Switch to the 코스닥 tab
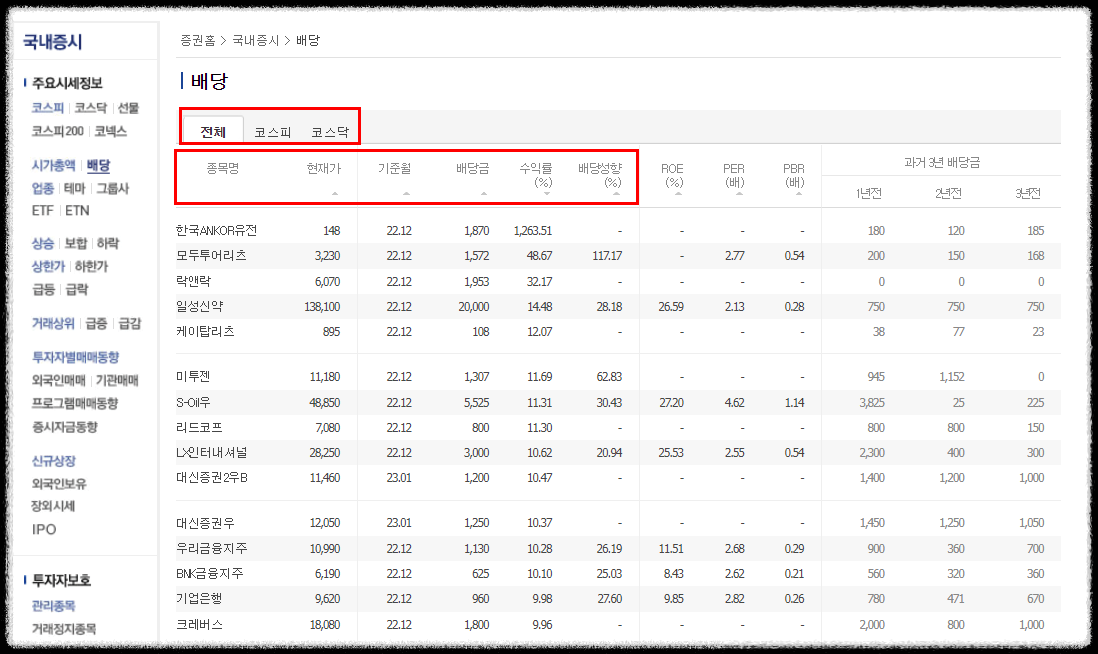The width and height of the screenshot is (1098, 654). pos(330,132)
